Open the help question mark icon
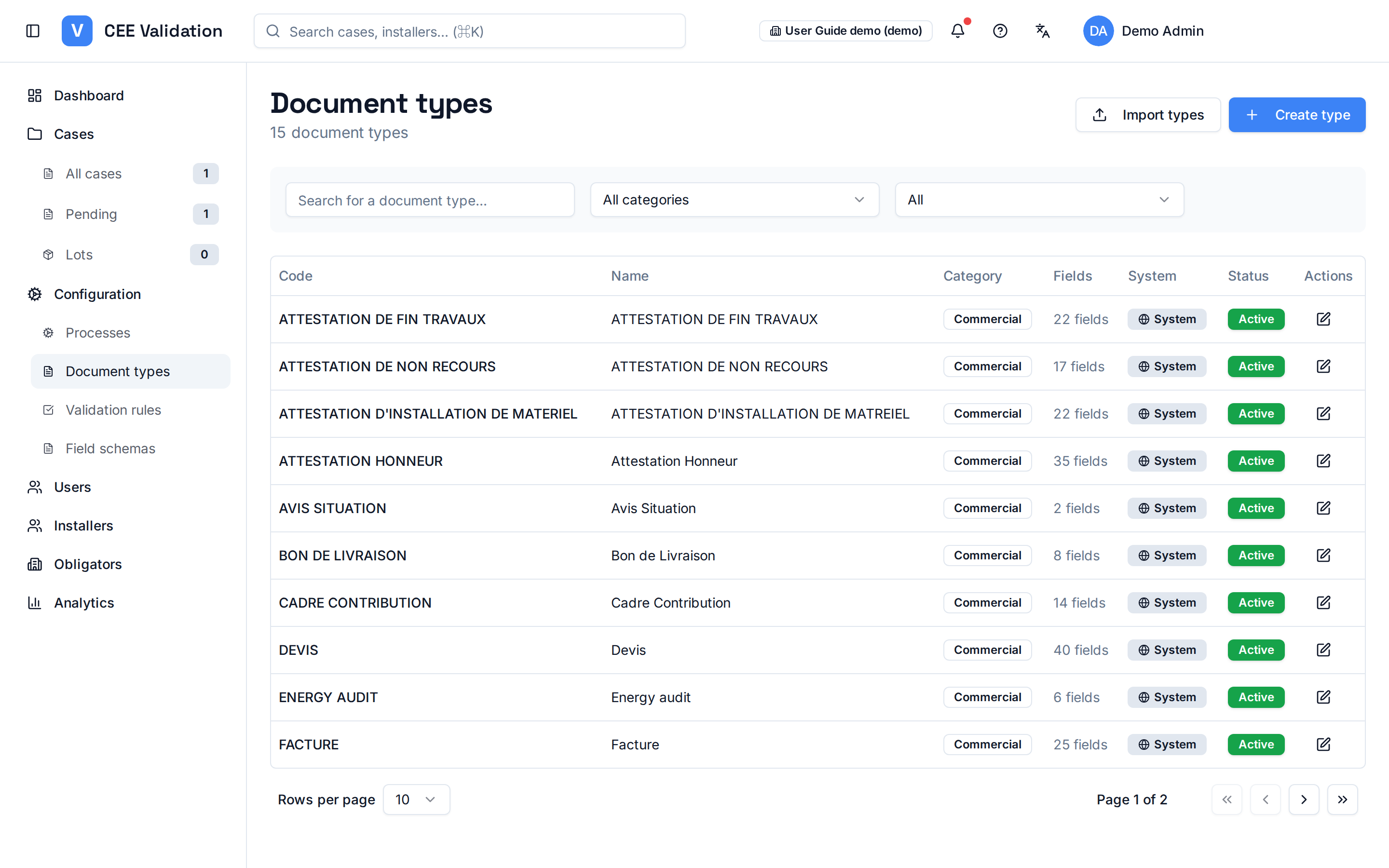Viewport: 1389px width, 868px height. [x=1000, y=31]
